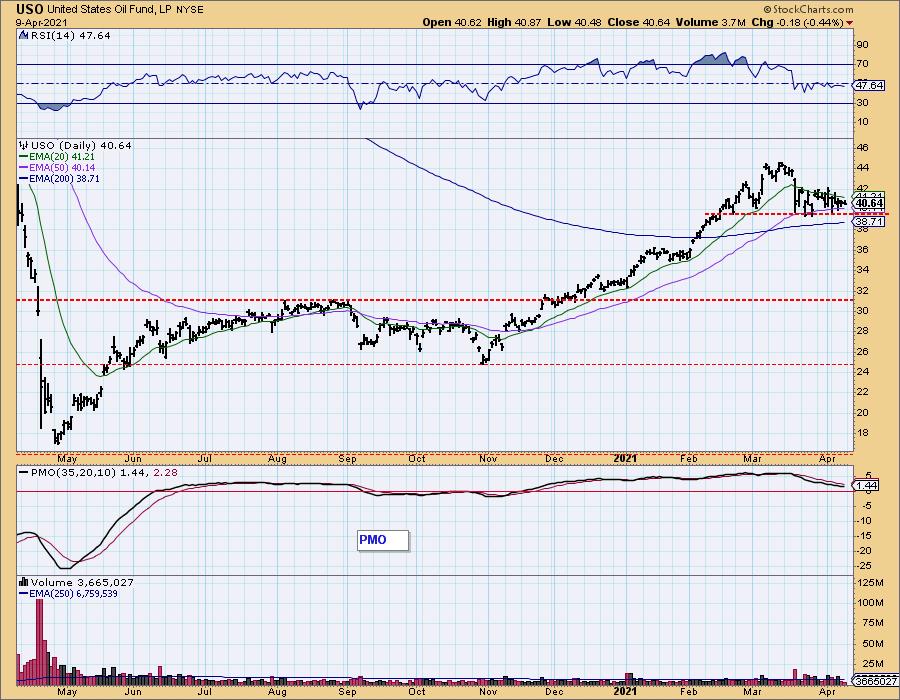Viewport: 900px width, 700px height.
Task: Click the 100M level on the volume axis
Action: coord(871,602)
